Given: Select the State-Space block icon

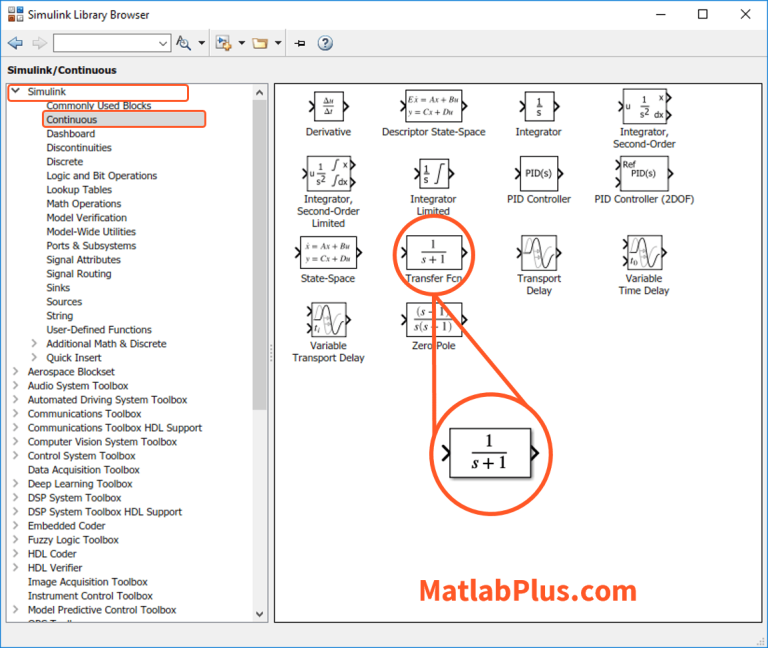Looking at the screenshot, I should 328,252.
